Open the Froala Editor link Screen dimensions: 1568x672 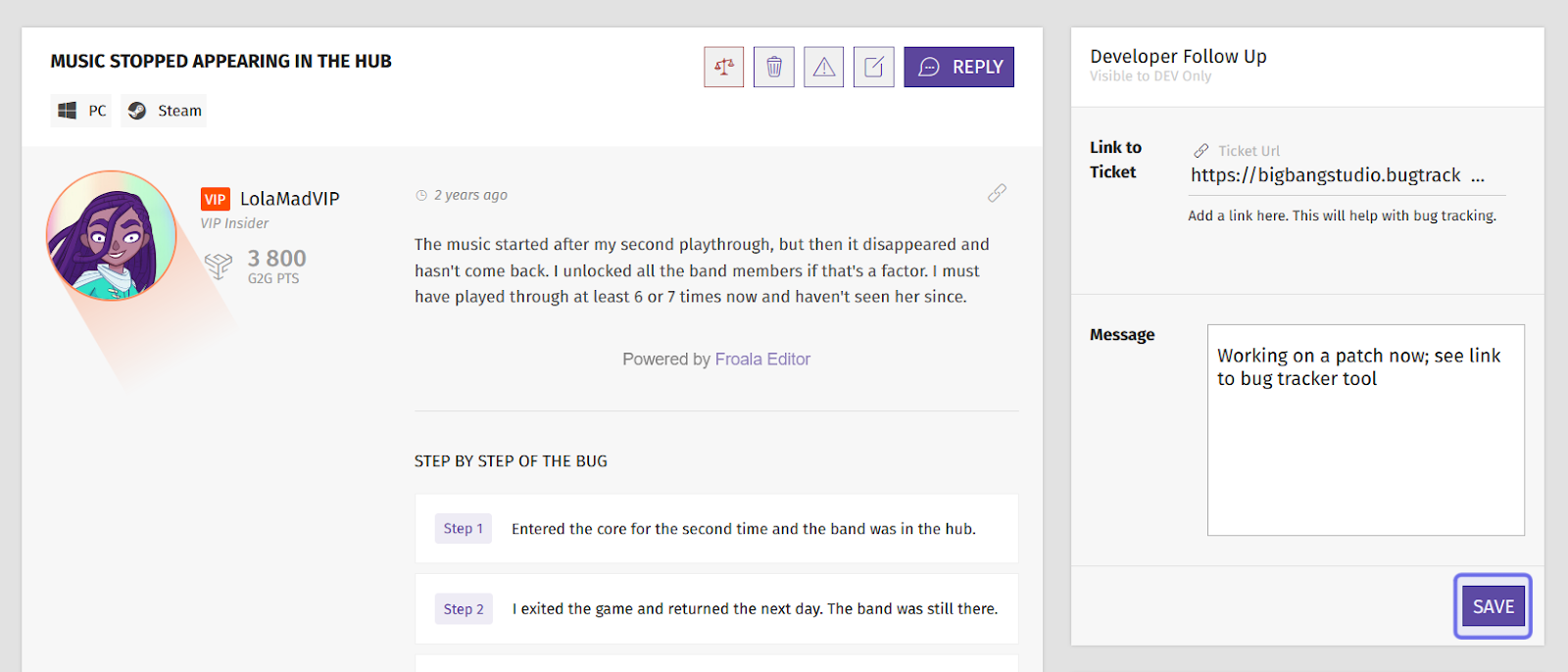(762, 360)
